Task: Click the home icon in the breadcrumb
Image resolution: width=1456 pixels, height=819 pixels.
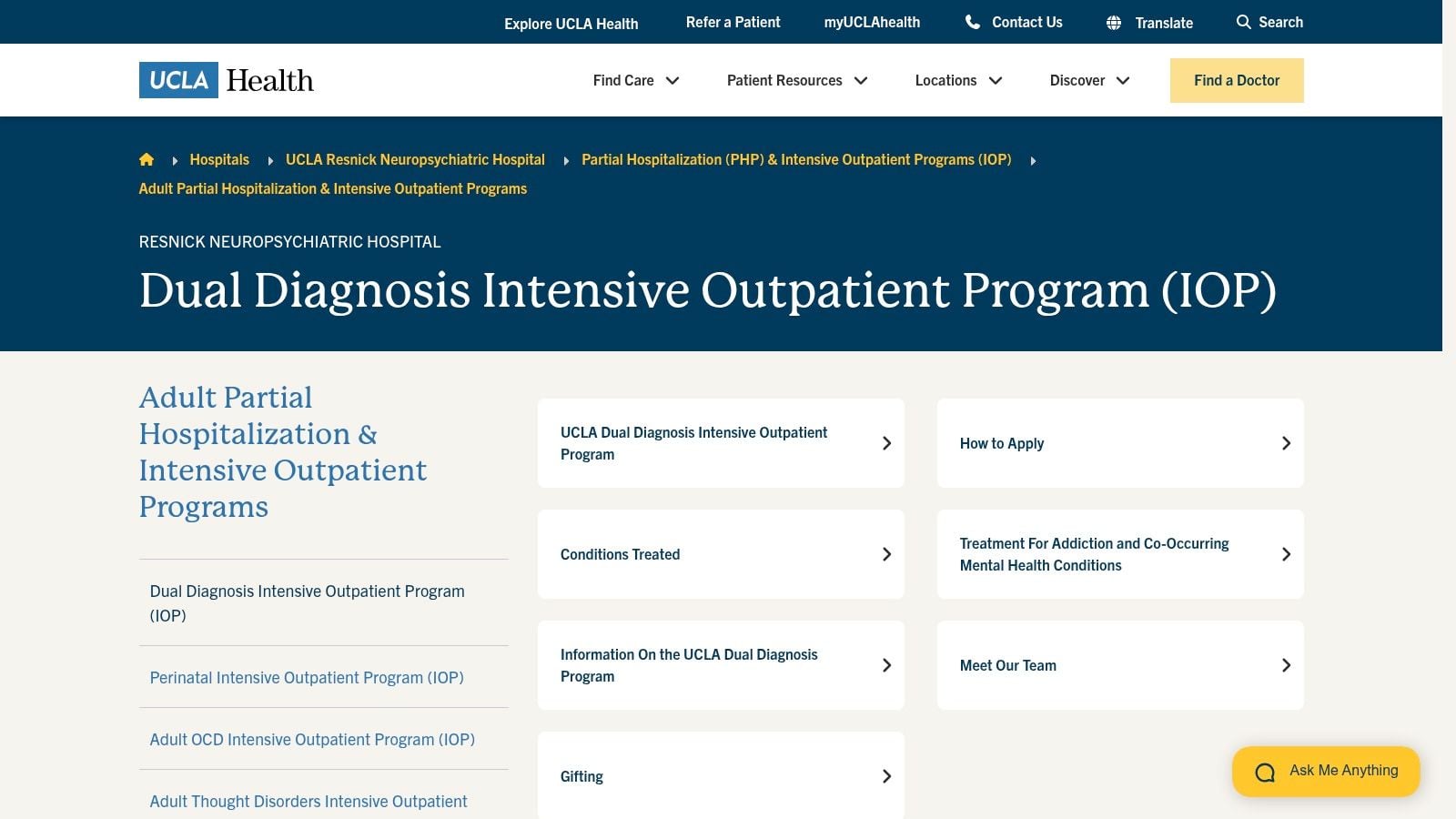Action: pyautogui.click(x=147, y=160)
